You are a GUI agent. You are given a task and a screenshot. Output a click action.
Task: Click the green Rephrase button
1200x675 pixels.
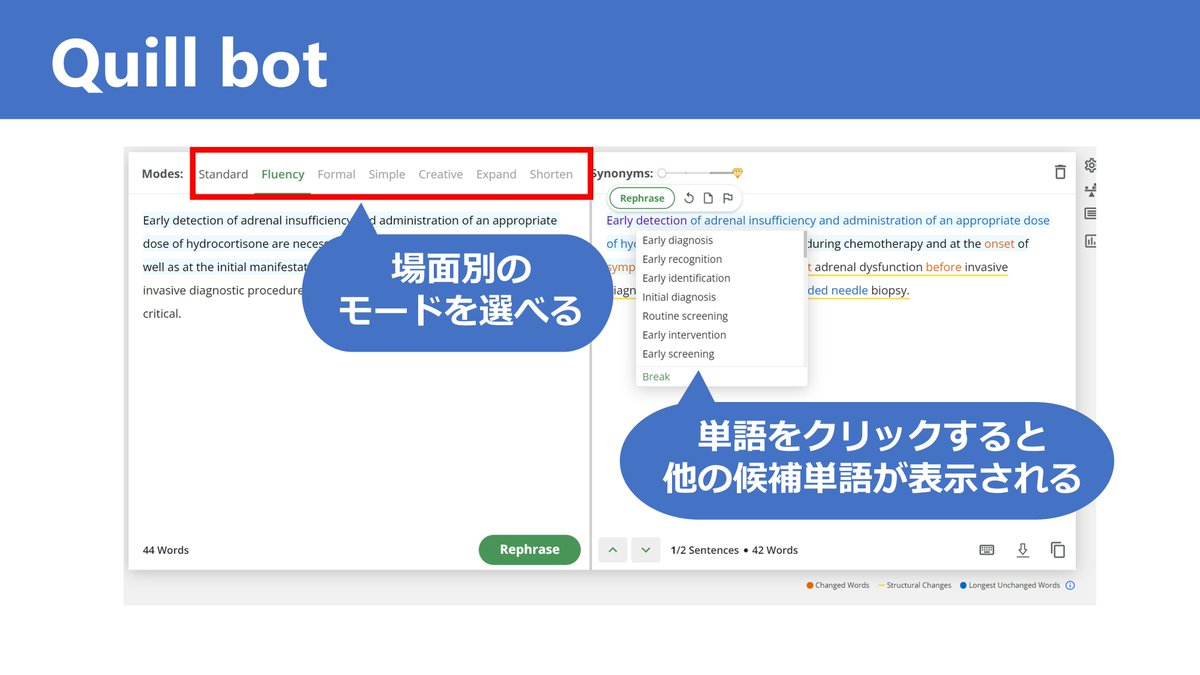coord(529,549)
